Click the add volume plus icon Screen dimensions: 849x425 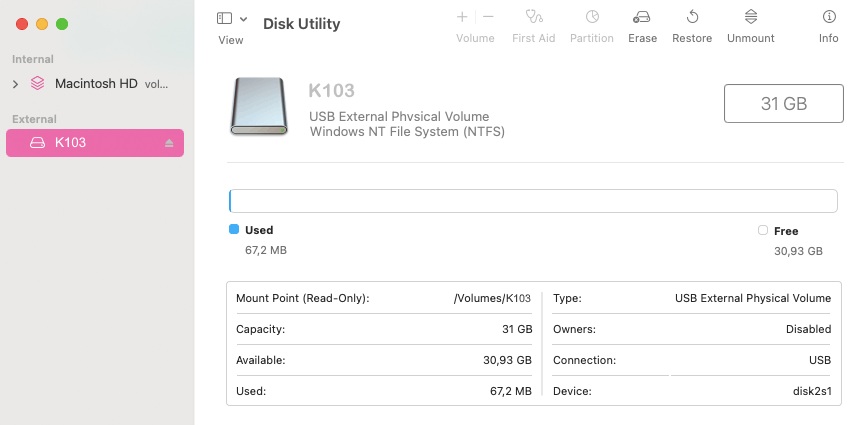pos(462,17)
